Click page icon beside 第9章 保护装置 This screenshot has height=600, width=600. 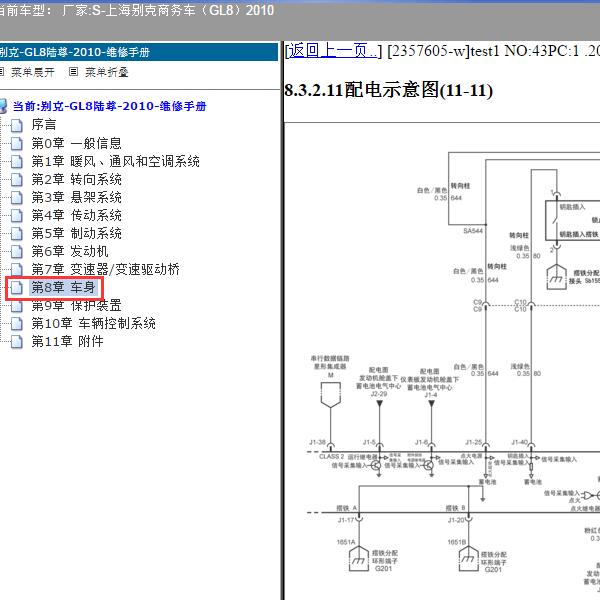coord(16,305)
